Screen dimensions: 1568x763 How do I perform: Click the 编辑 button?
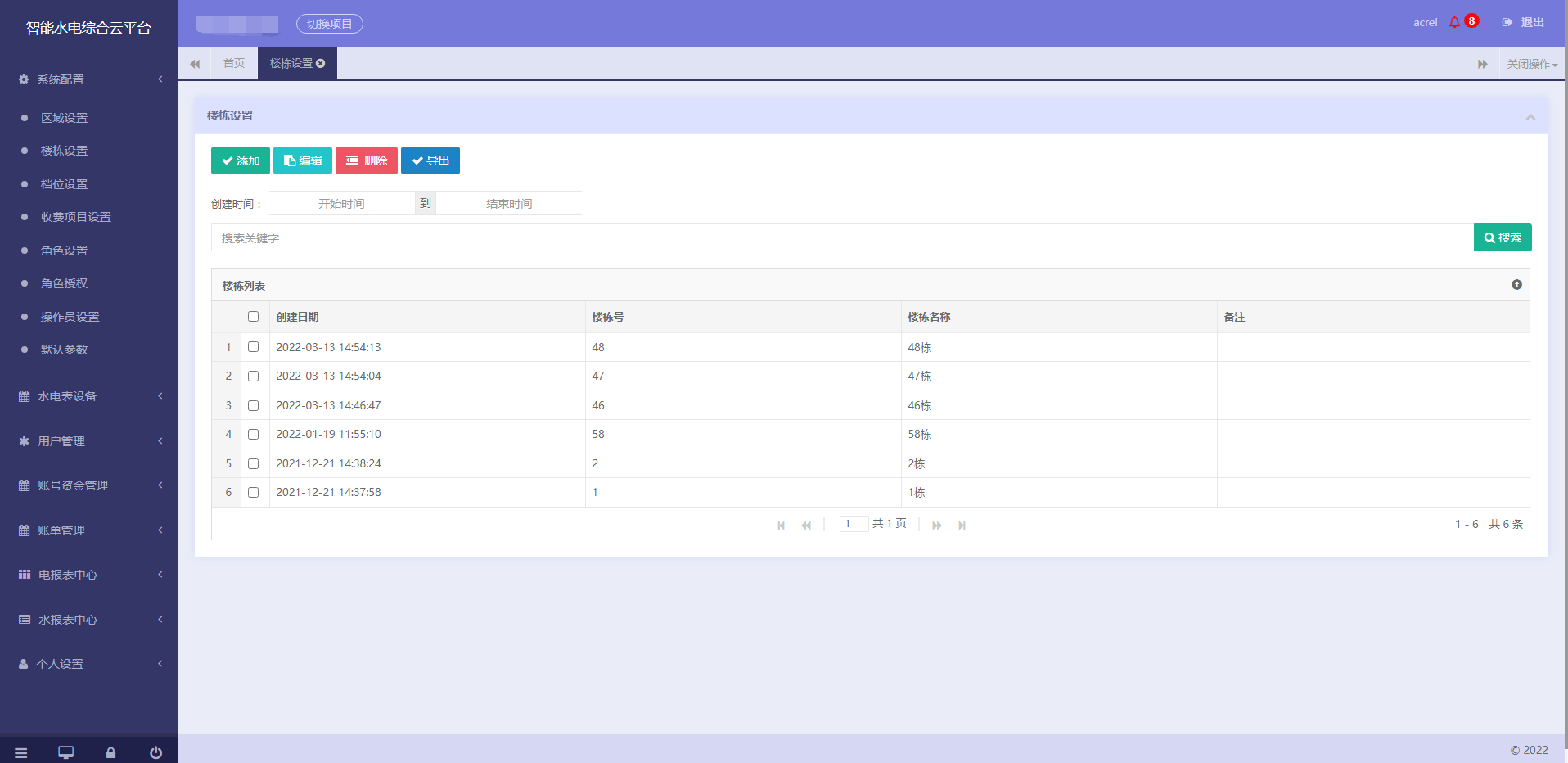tap(303, 160)
